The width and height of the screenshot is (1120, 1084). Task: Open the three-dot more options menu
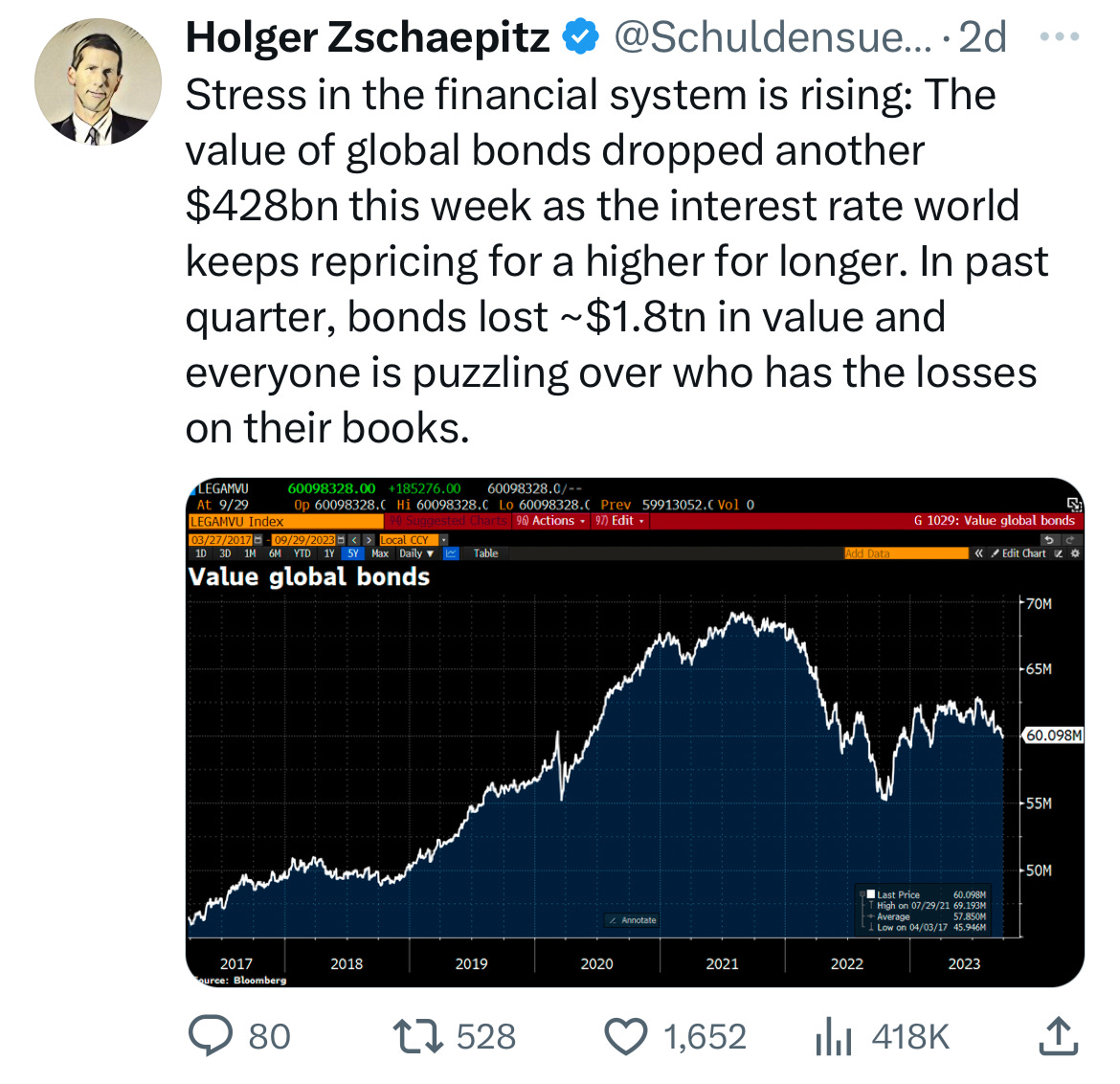[x=1060, y=36]
